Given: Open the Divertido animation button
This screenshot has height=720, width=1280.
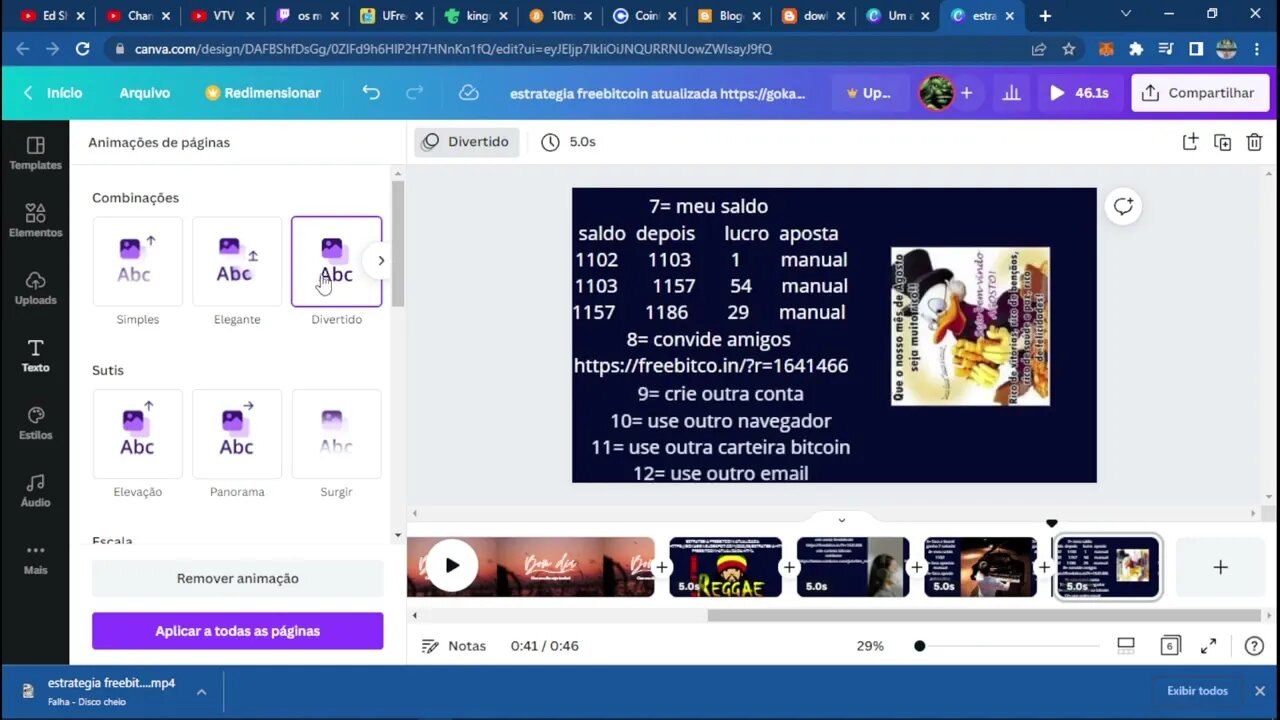Looking at the screenshot, I should [466, 142].
